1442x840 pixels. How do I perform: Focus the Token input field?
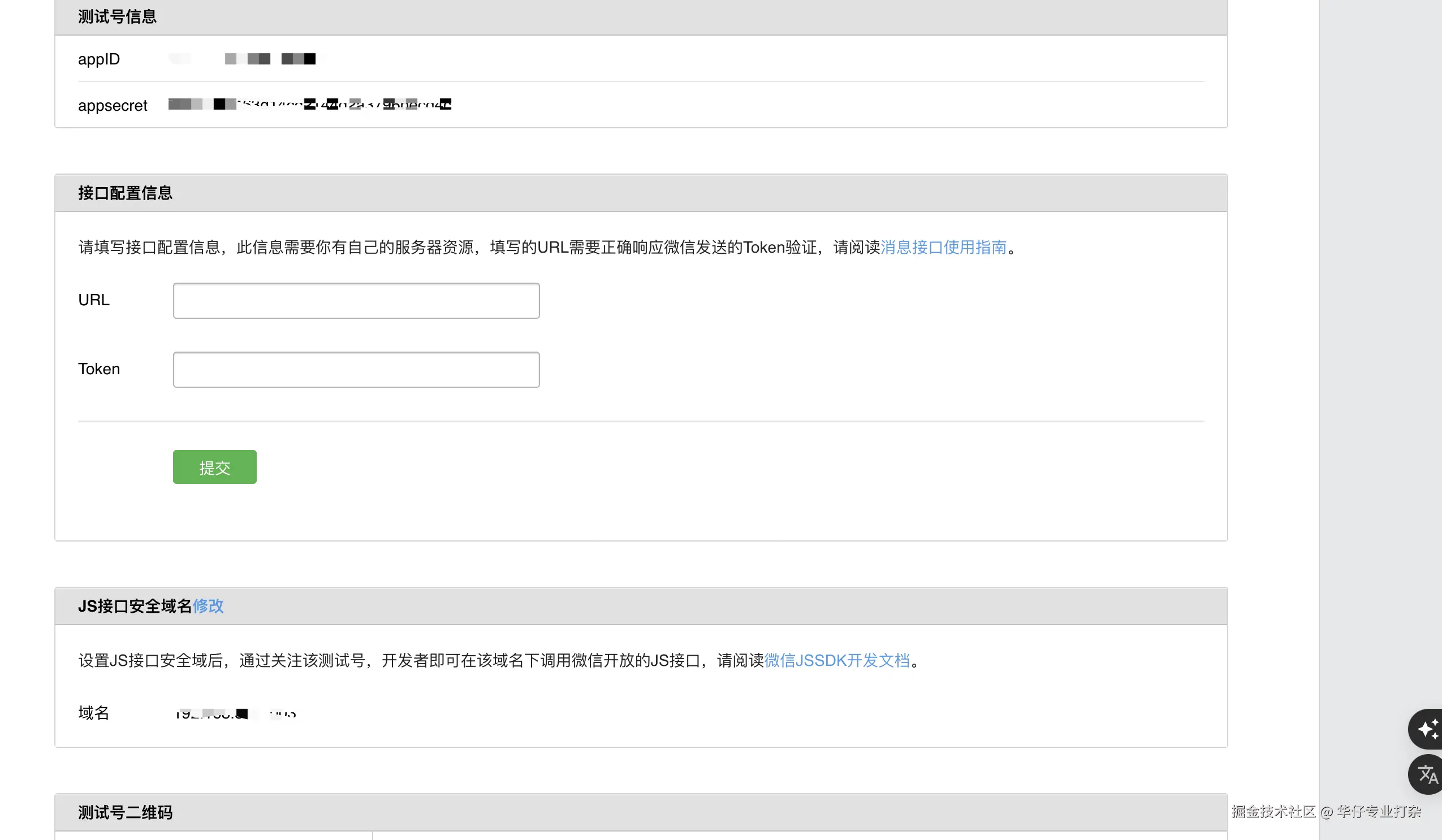(x=356, y=369)
